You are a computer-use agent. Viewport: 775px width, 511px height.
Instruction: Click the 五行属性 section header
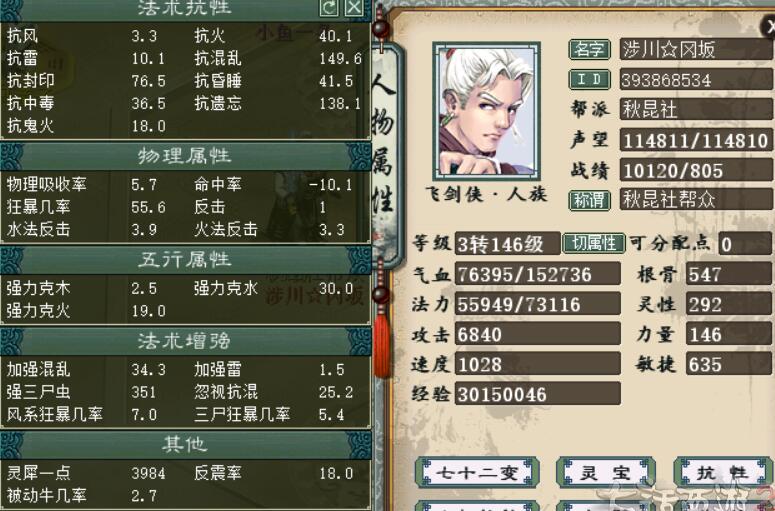tap(185, 260)
